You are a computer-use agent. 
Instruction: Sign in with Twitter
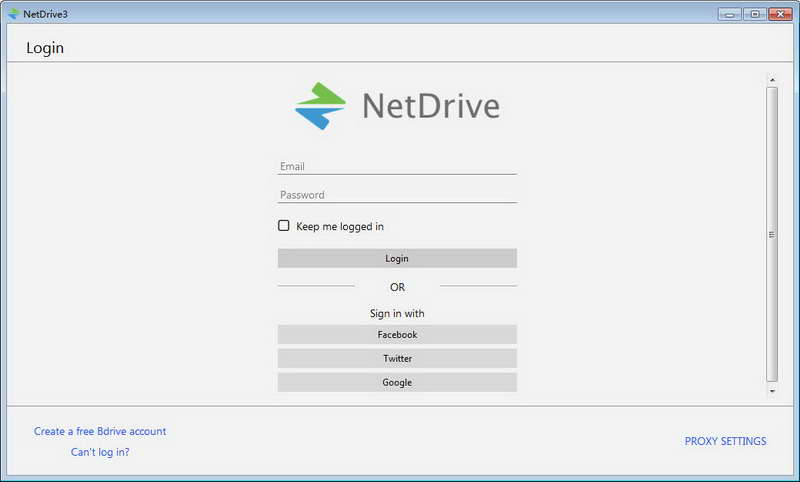[397, 358]
